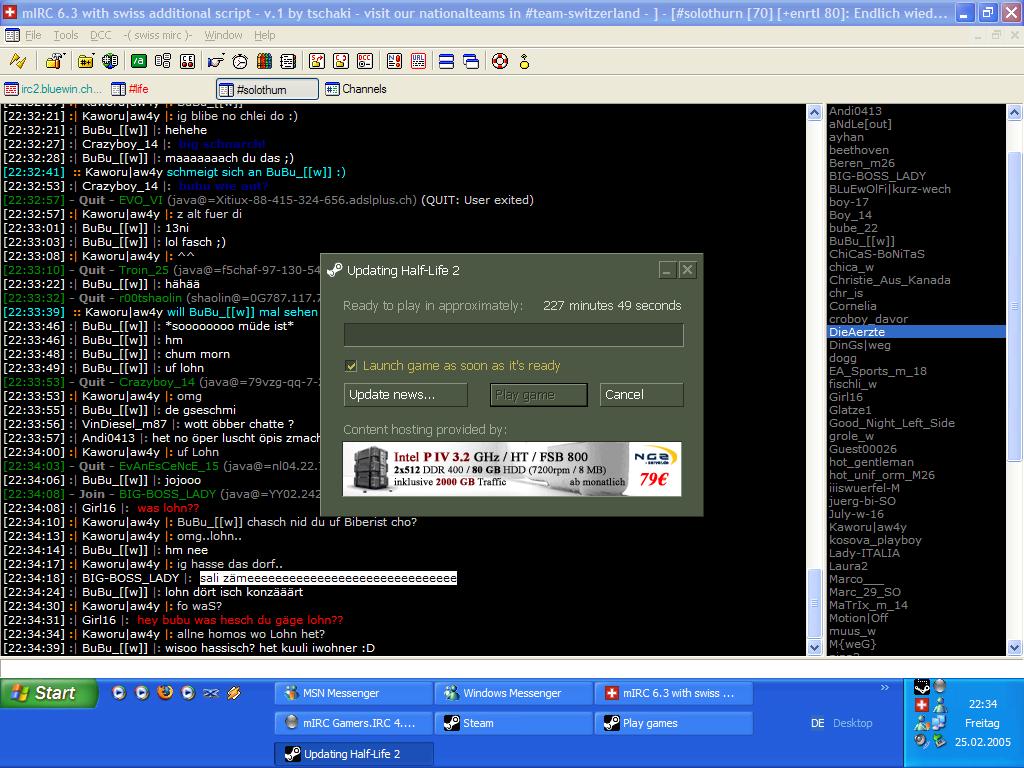The height and width of the screenshot is (768, 1024).
Task: Click the DE language indicator
Action: 817,723
